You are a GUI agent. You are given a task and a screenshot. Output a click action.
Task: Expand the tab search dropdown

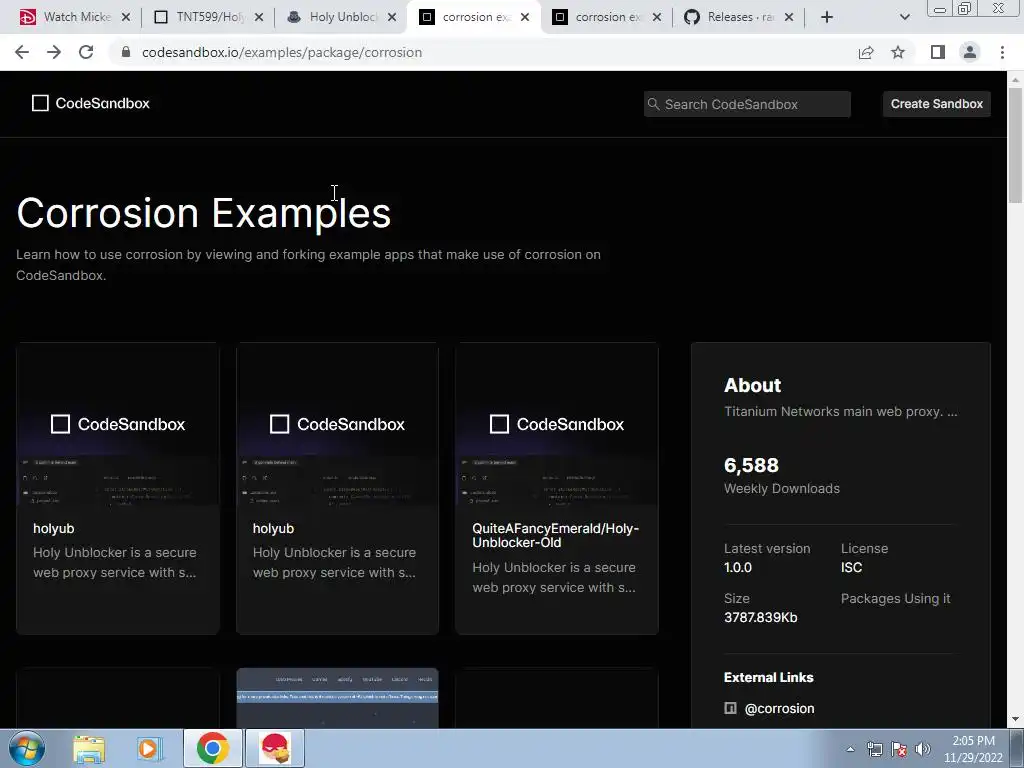click(904, 17)
